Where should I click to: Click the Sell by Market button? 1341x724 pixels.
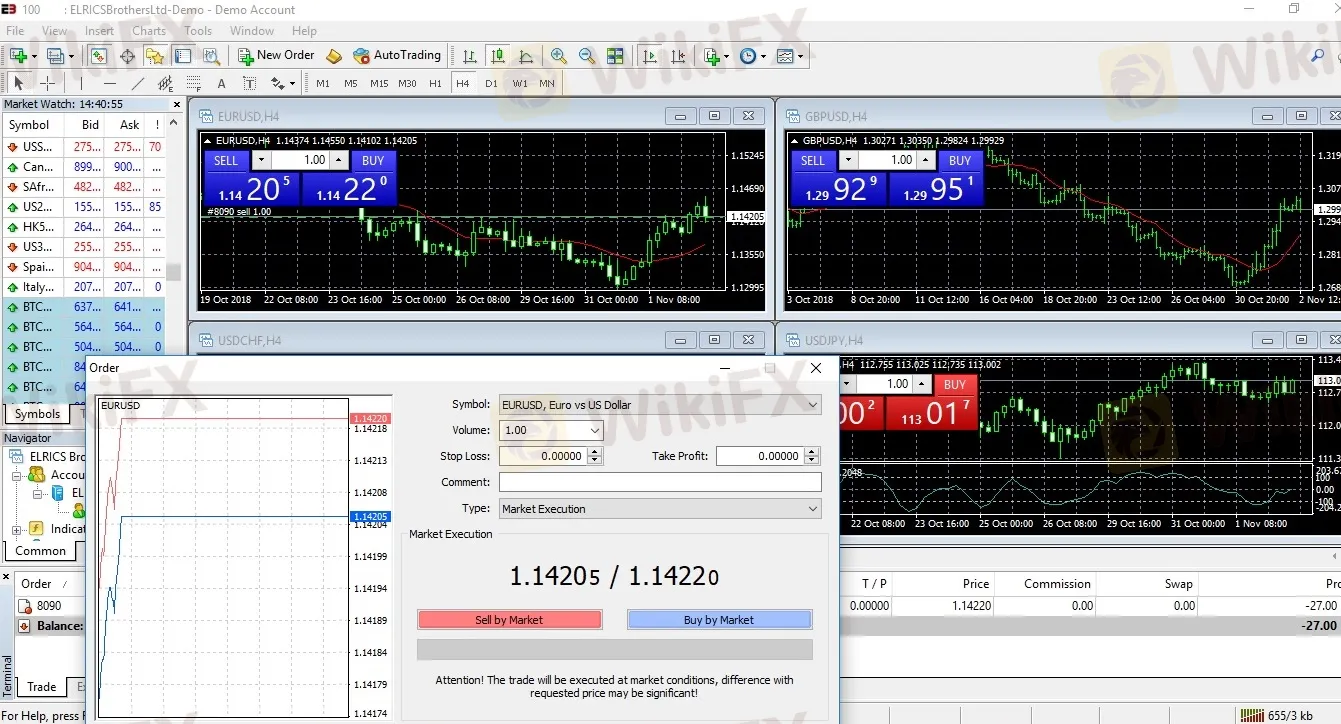(x=509, y=620)
